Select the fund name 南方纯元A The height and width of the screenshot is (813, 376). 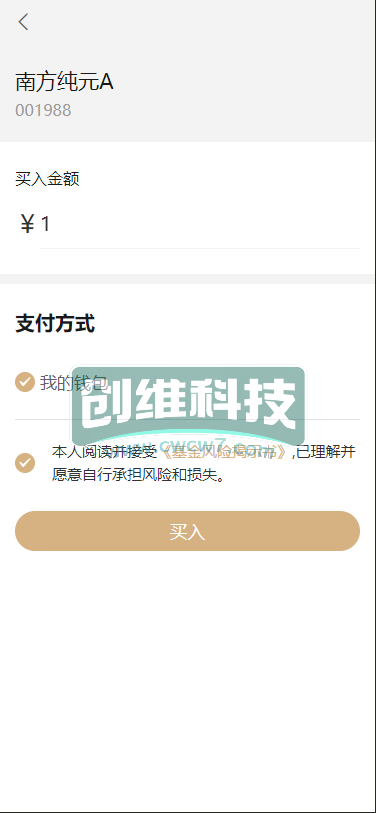tap(64, 82)
